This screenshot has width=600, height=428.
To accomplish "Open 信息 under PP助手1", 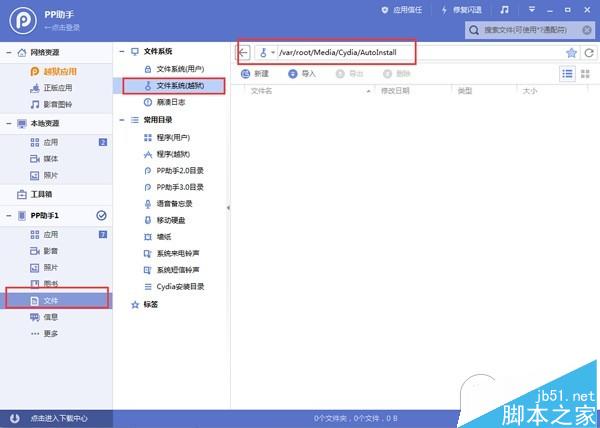I will tap(44, 317).
